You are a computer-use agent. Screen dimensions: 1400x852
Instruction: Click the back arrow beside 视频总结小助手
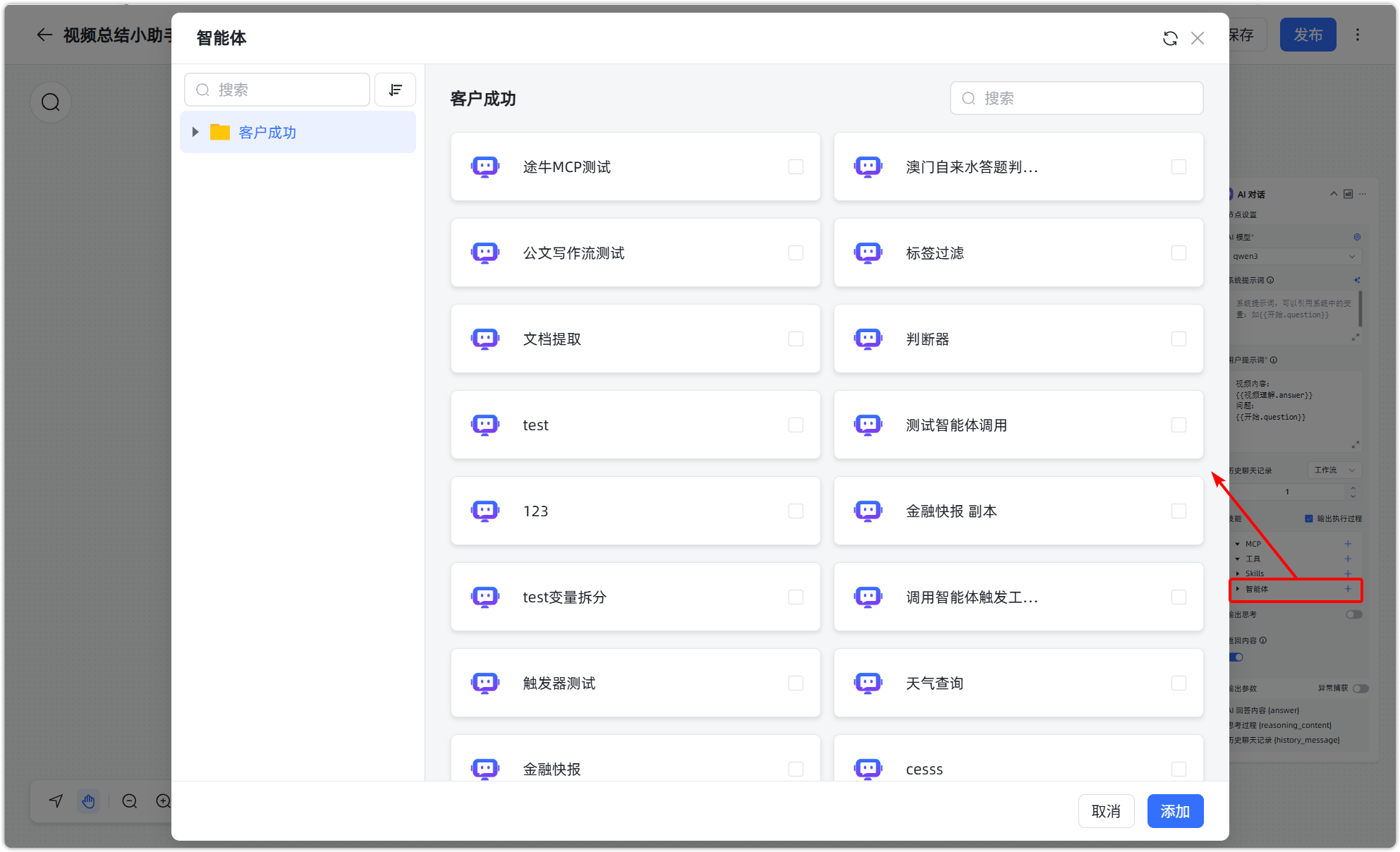pos(44,35)
